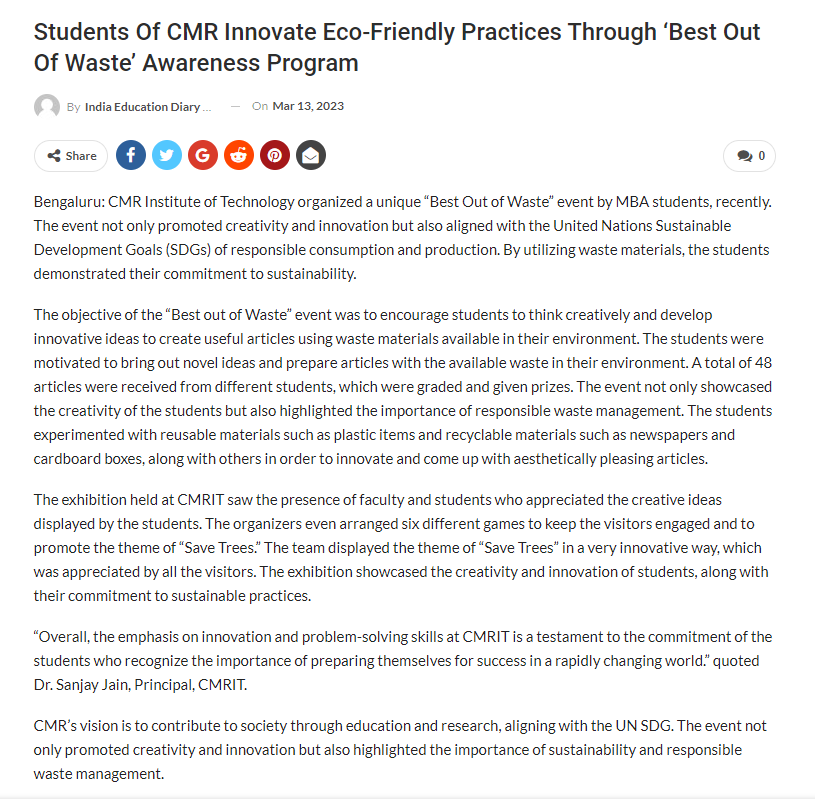This screenshot has width=815, height=799.
Task: Post the article to Reddit
Action: coord(239,155)
